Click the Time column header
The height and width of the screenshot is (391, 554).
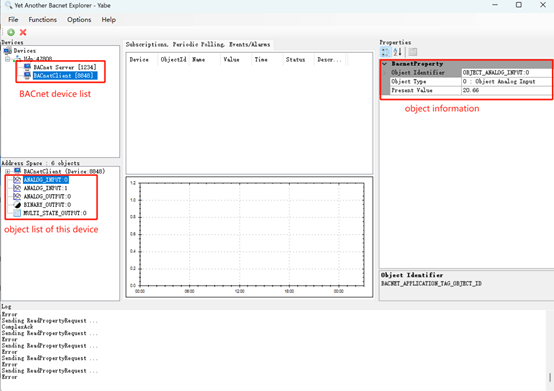[267, 60]
